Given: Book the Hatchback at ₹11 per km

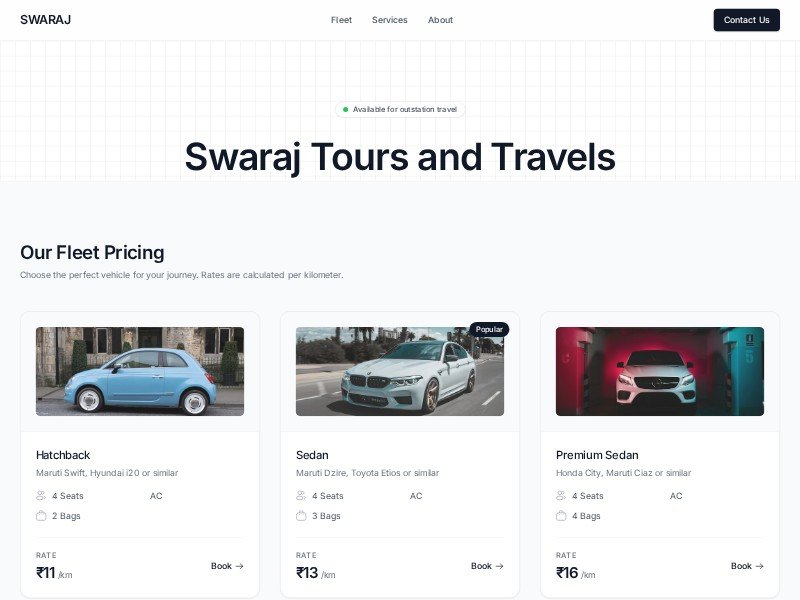Looking at the screenshot, I should click(227, 566).
